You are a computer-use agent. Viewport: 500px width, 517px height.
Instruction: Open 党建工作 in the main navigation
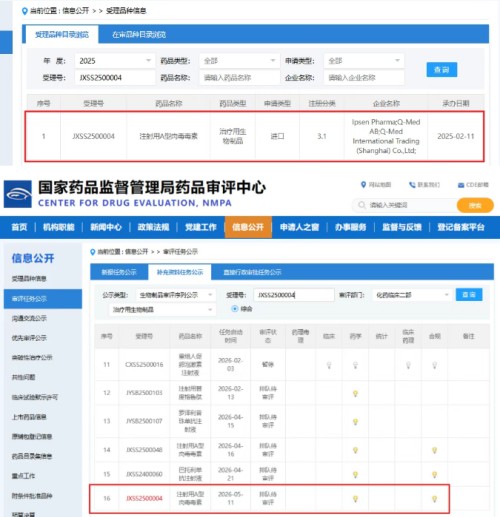201,227
